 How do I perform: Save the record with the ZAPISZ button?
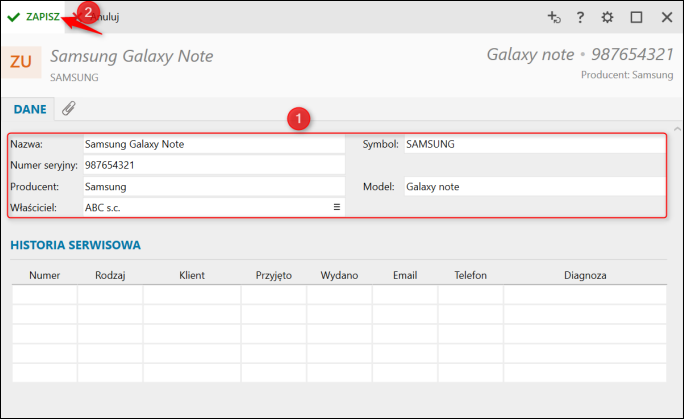click(33, 17)
